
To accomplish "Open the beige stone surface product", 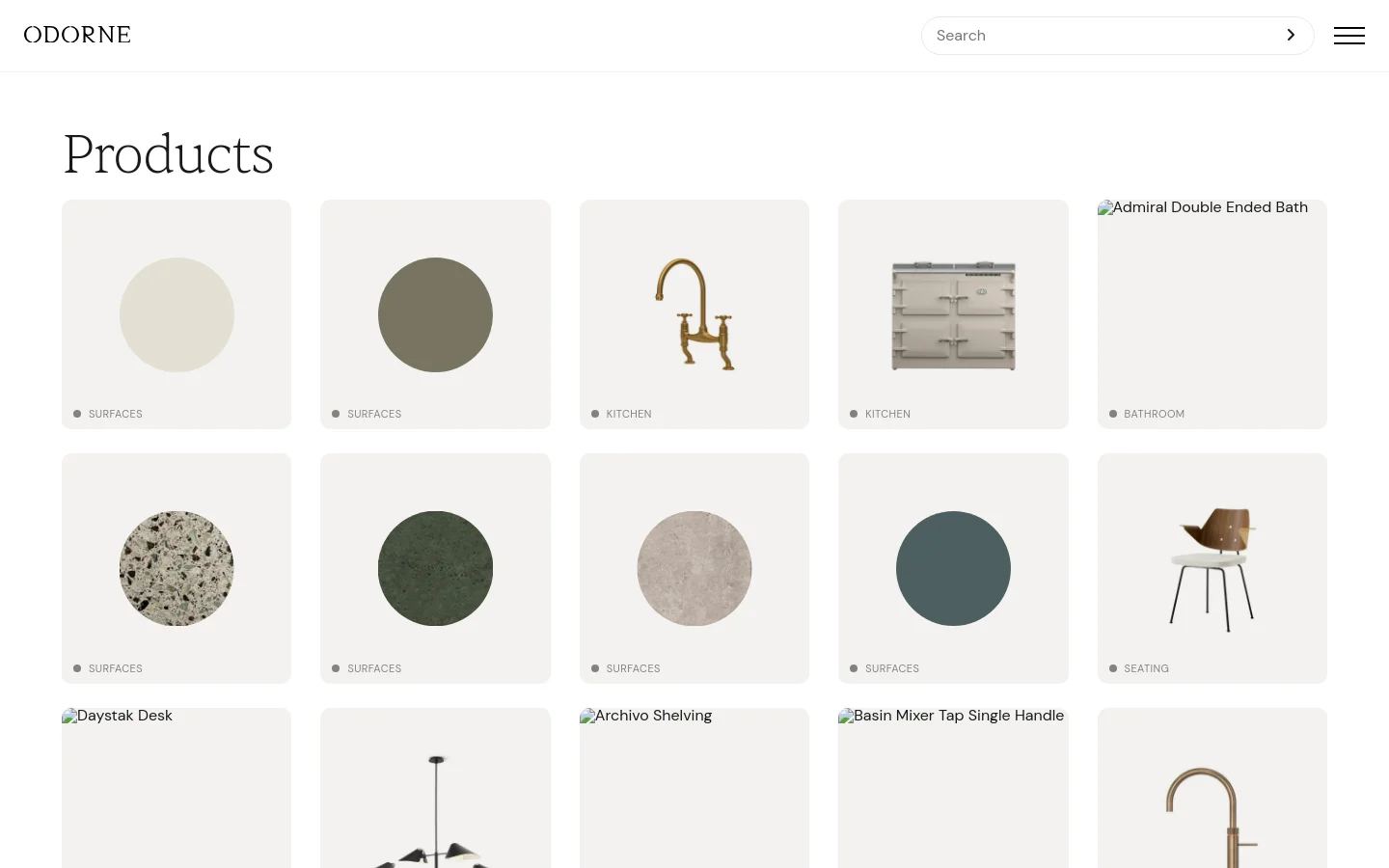I will click(x=694, y=568).
